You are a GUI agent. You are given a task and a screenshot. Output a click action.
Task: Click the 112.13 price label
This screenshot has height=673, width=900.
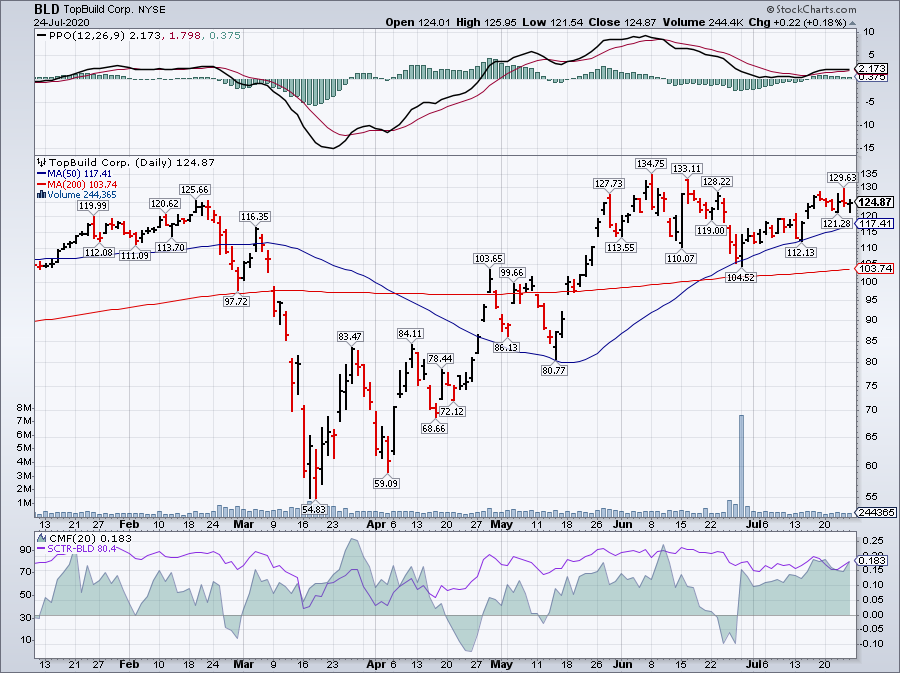pyautogui.click(x=801, y=252)
